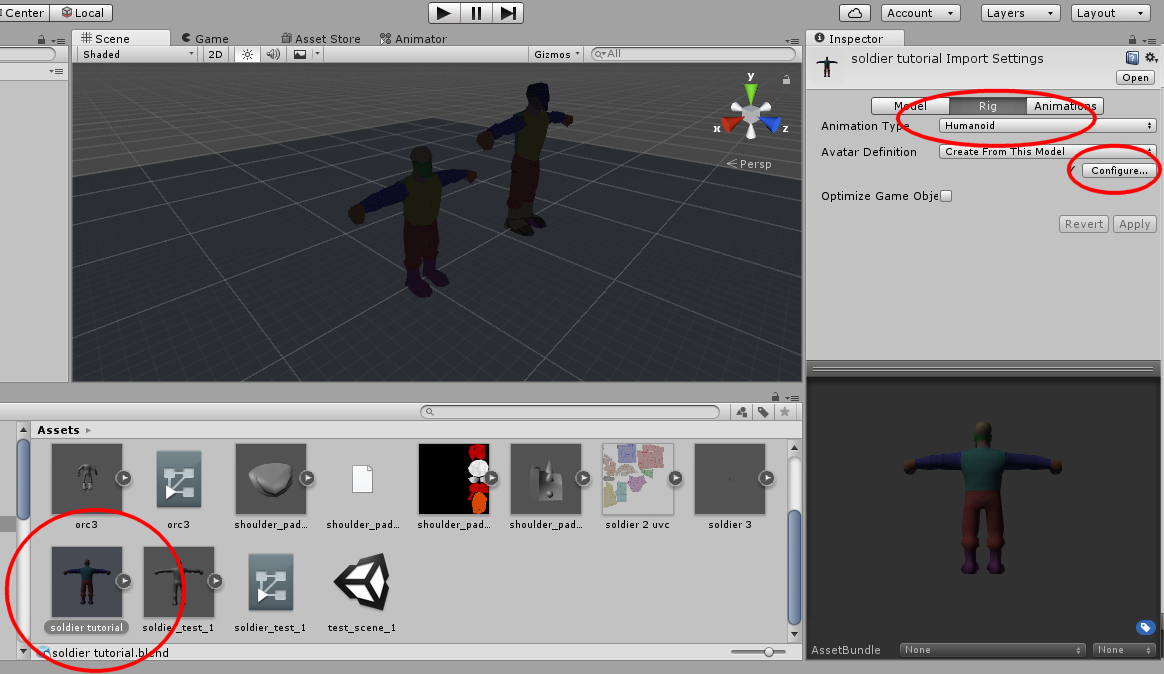
Task: Open the Gizmos dropdown
Action: [557, 54]
